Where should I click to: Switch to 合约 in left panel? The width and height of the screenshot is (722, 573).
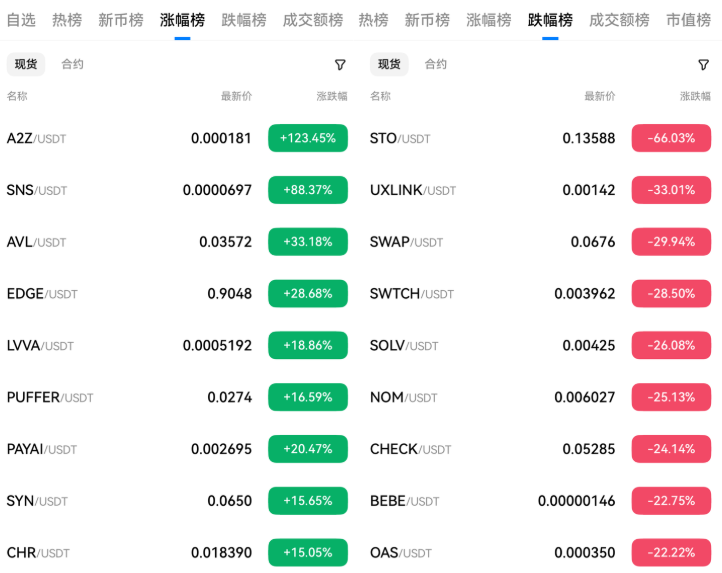pos(72,64)
